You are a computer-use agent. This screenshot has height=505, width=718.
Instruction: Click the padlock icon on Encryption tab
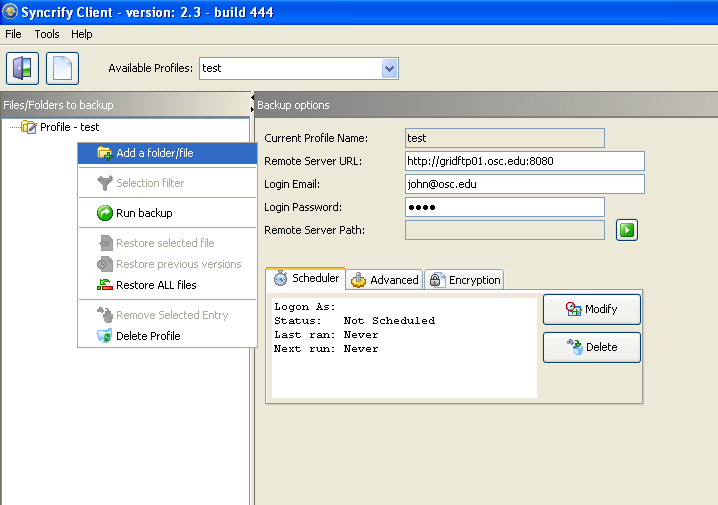click(x=435, y=280)
